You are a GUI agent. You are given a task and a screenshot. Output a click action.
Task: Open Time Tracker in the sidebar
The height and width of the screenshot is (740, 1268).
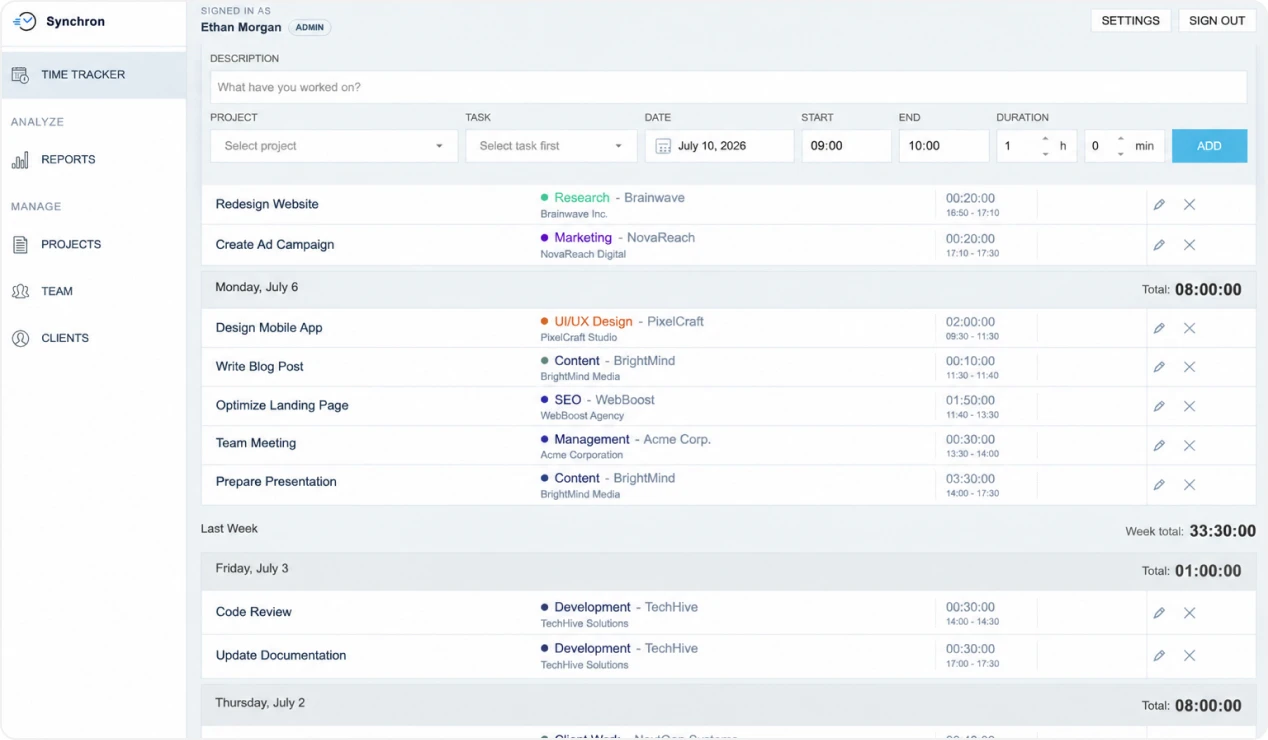(93, 75)
